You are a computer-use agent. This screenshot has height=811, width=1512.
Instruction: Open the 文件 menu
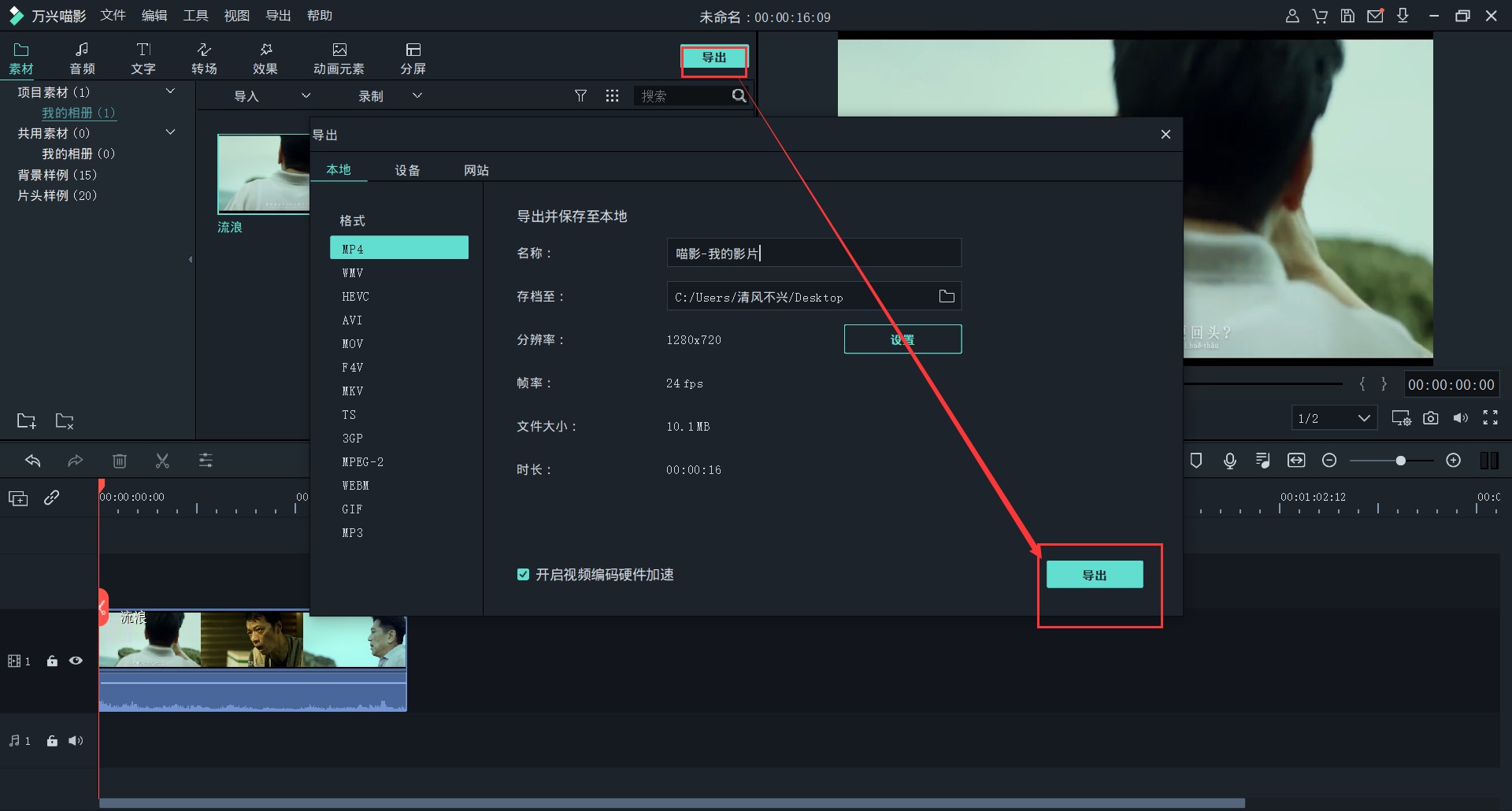click(x=113, y=16)
